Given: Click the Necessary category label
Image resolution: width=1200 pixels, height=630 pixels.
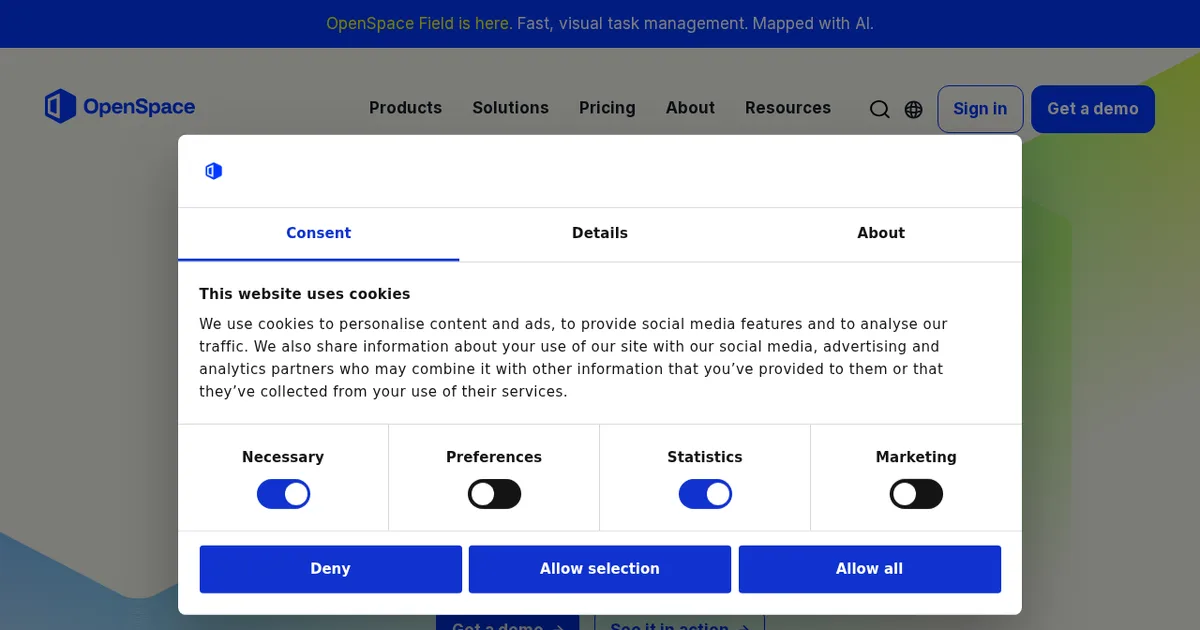Looking at the screenshot, I should pyautogui.click(x=283, y=457).
